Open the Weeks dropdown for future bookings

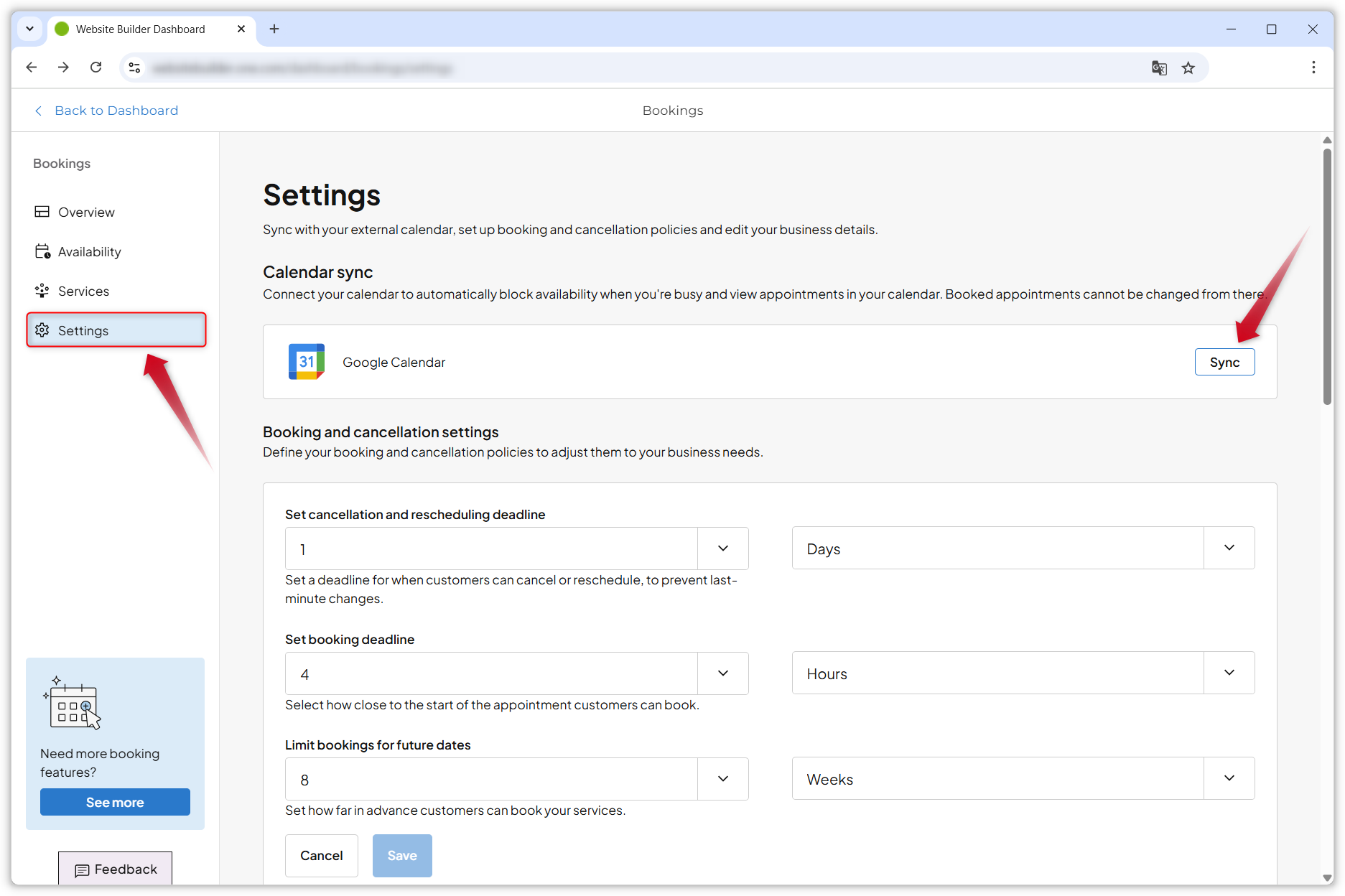(1229, 778)
